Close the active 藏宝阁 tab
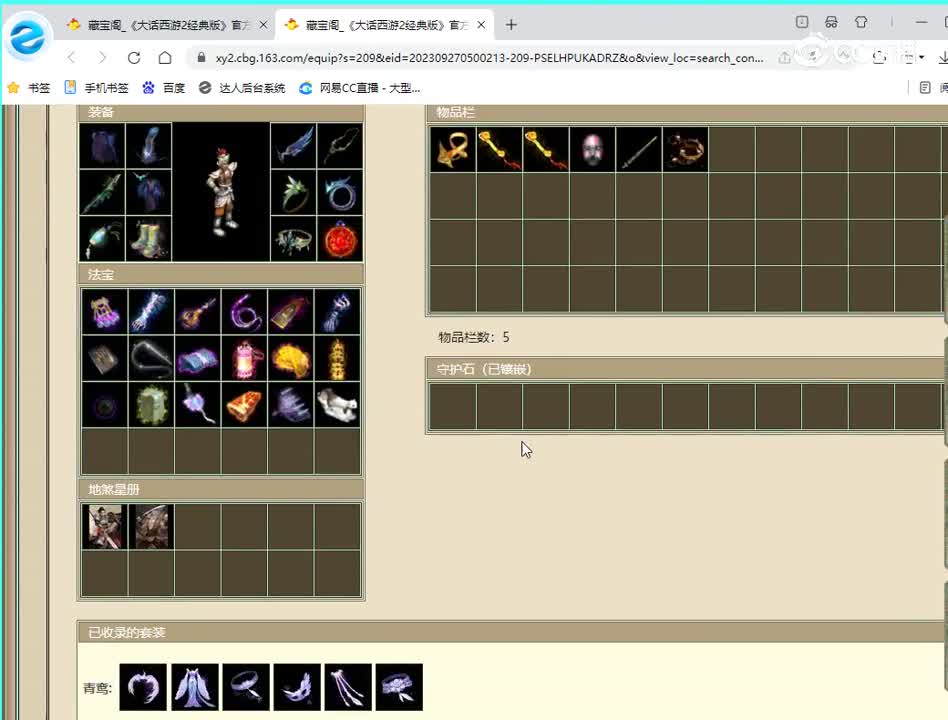Viewport: 948px width, 720px height. (x=481, y=25)
